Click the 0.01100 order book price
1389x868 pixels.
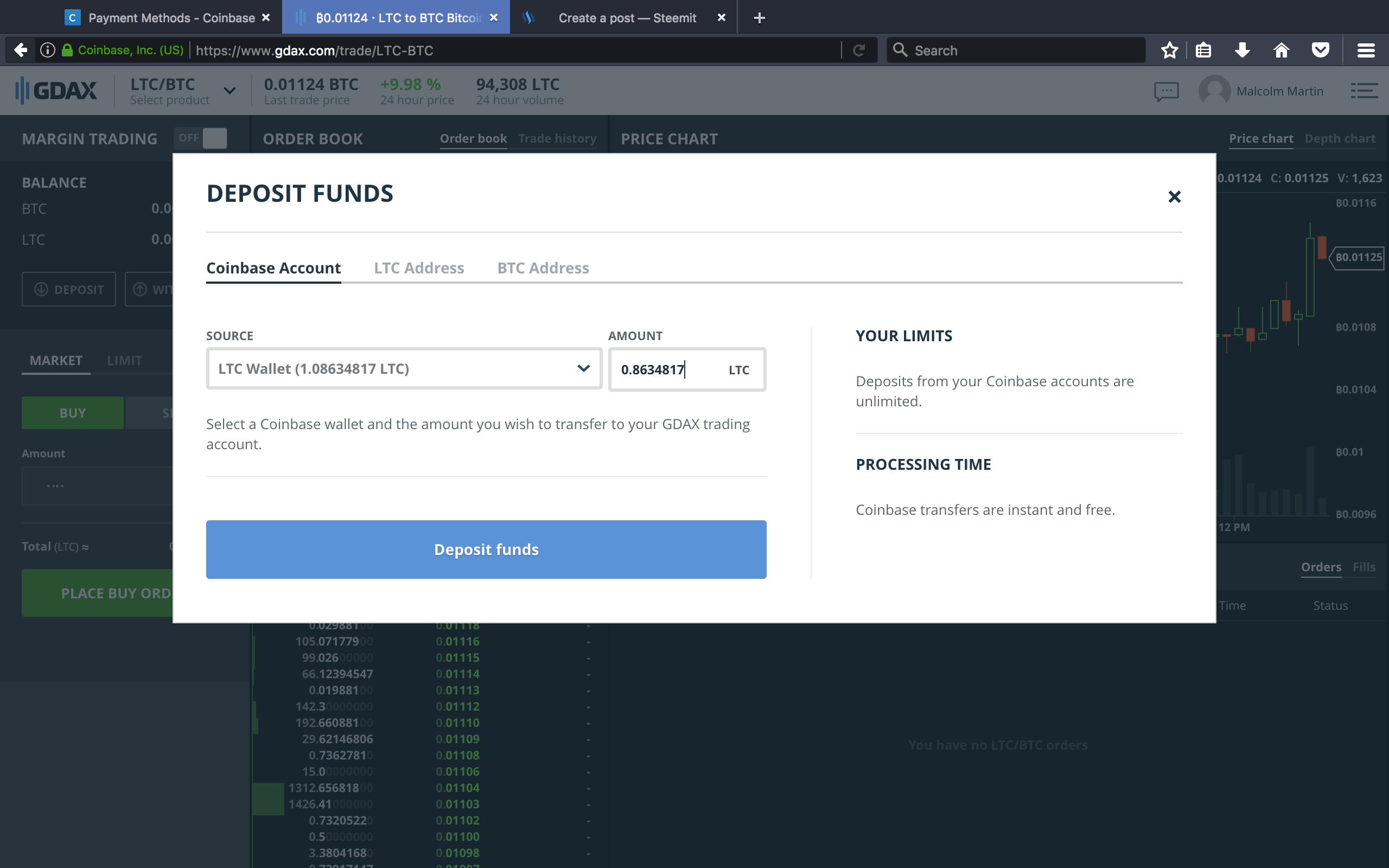pyautogui.click(x=457, y=837)
